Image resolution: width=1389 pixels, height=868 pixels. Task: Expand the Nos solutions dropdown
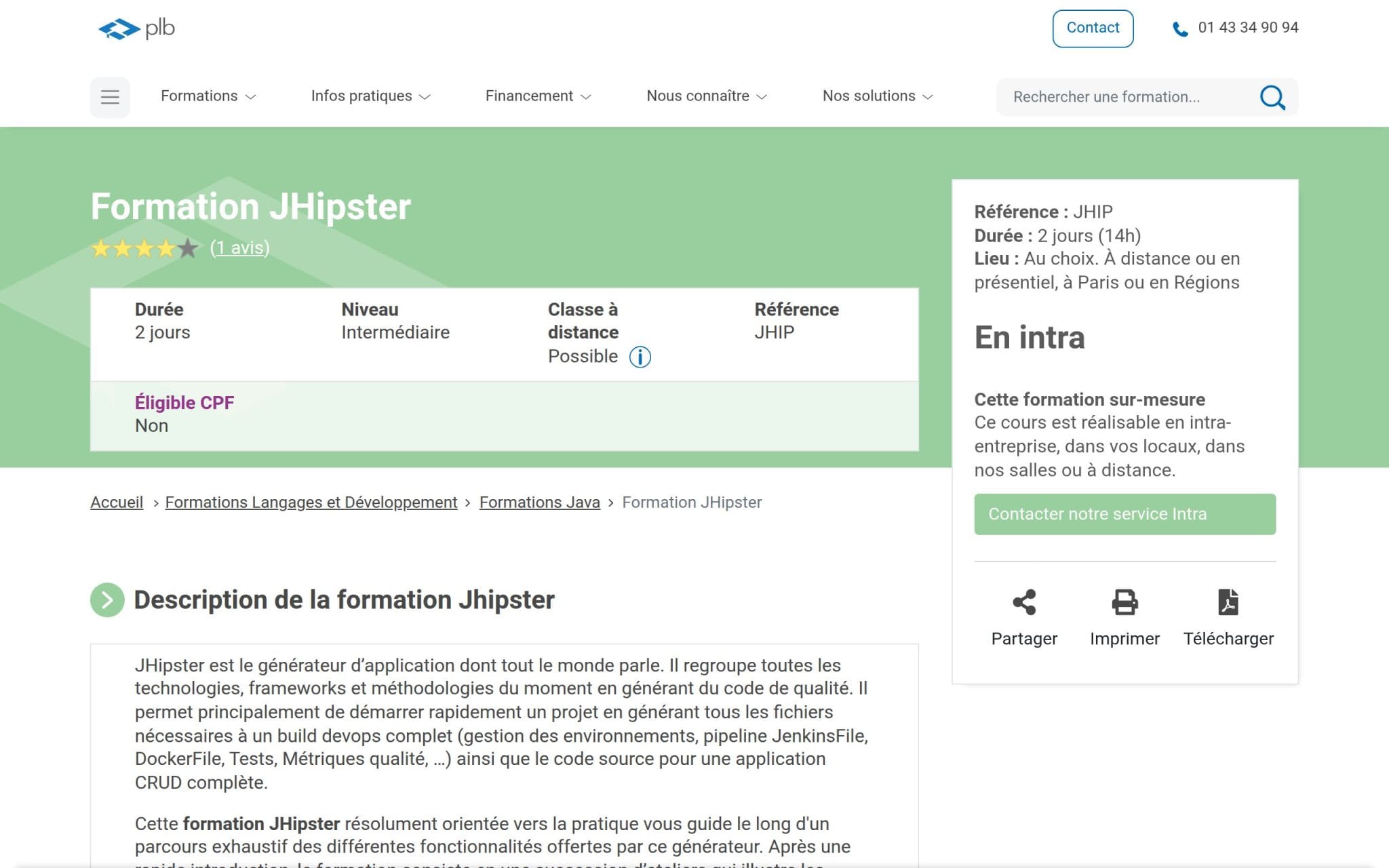coord(878,96)
